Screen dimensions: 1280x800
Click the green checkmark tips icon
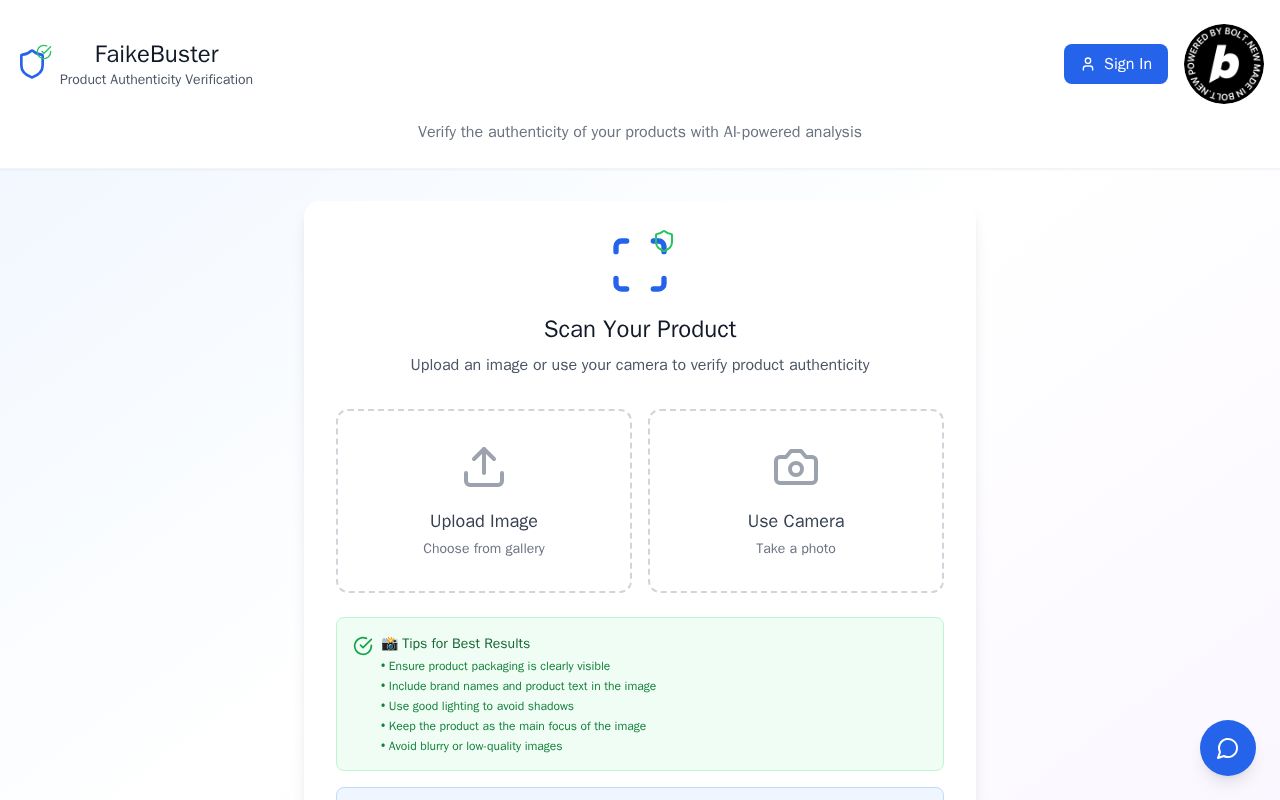coord(363,646)
